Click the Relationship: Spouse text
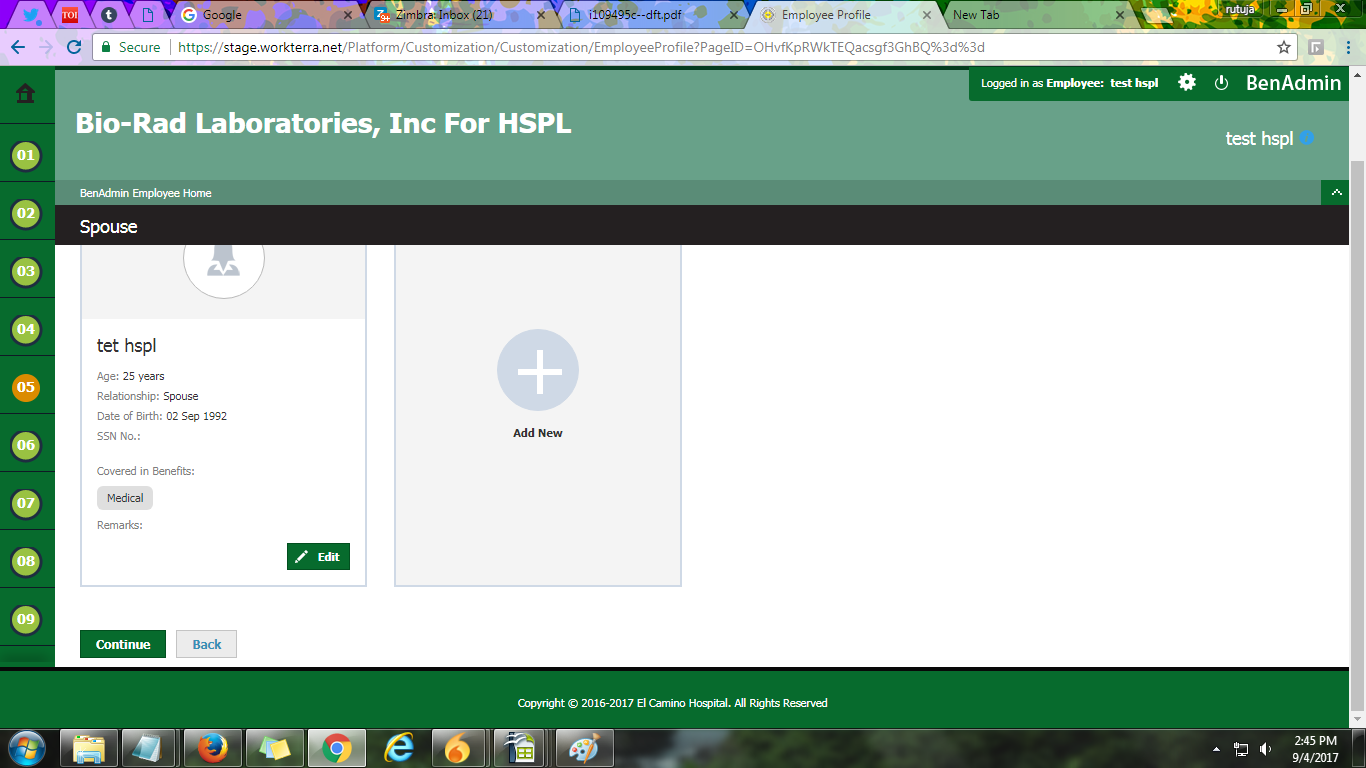Image resolution: width=1366 pixels, height=768 pixels. (x=148, y=396)
